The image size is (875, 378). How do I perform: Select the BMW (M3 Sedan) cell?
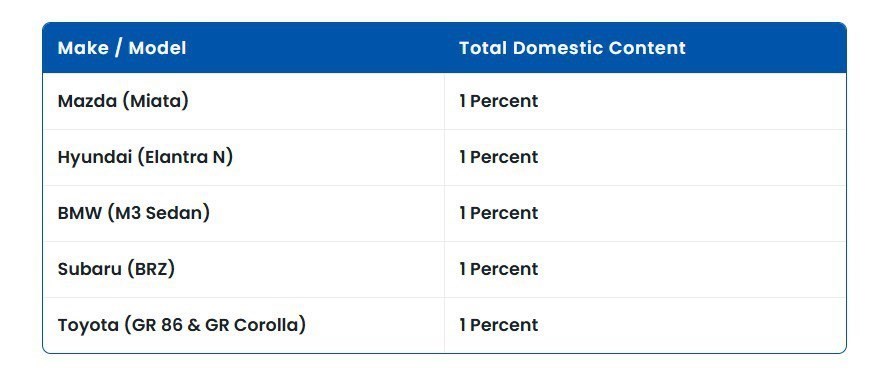pos(243,213)
